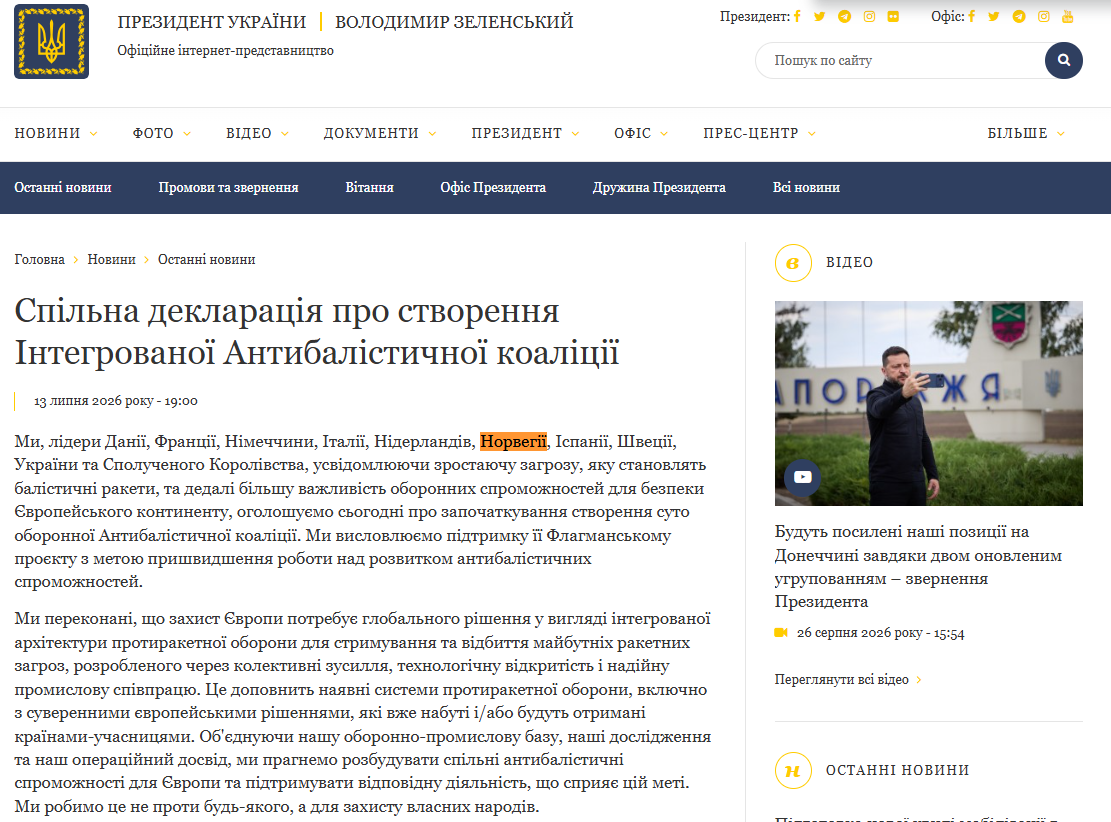Expand the Офіс menu chevron

pos(664,134)
